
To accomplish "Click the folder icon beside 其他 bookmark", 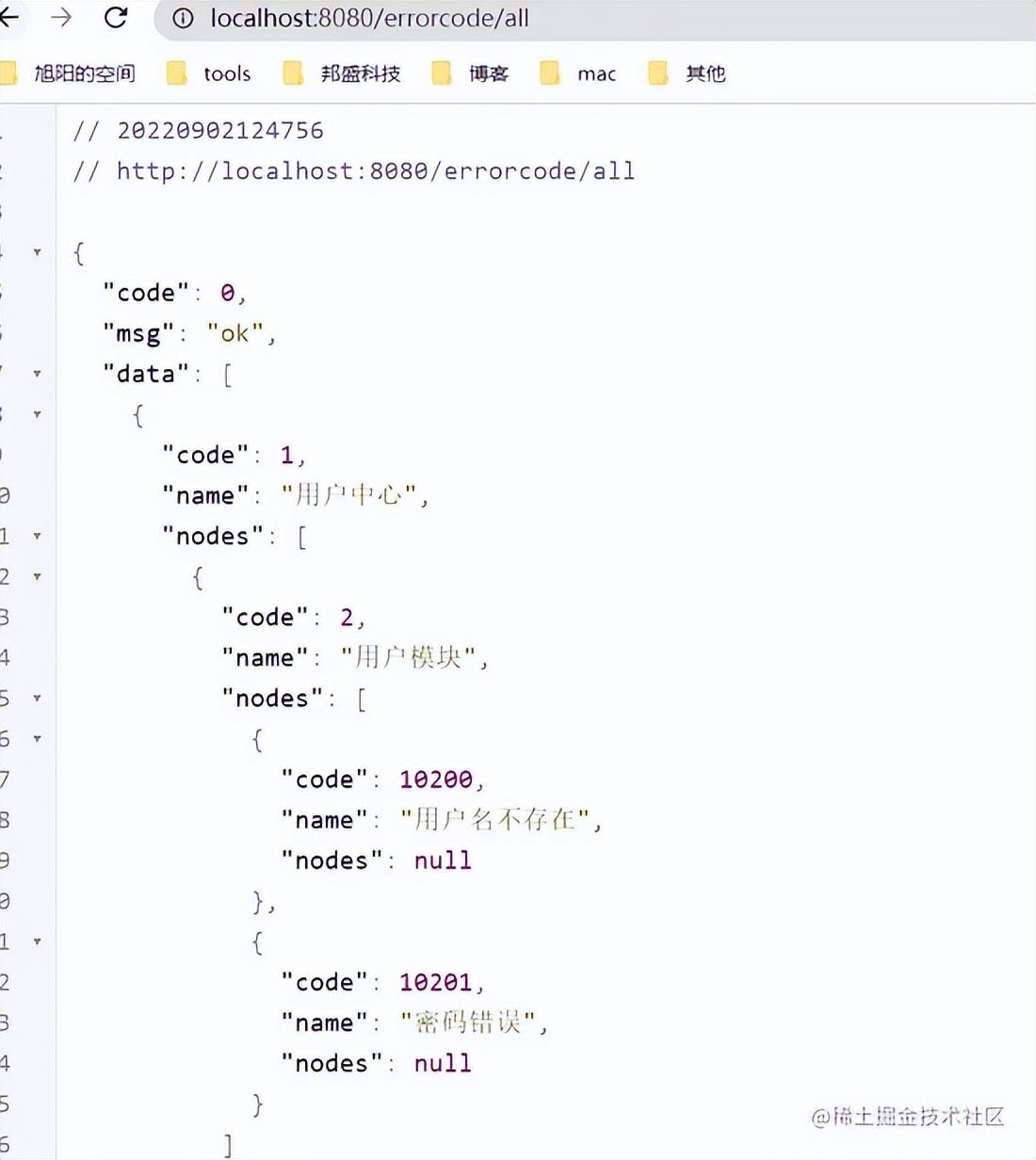I will [x=657, y=72].
